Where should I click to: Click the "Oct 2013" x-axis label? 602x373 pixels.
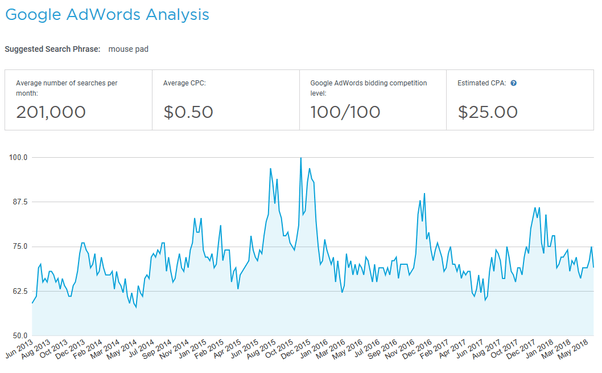point(53,349)
